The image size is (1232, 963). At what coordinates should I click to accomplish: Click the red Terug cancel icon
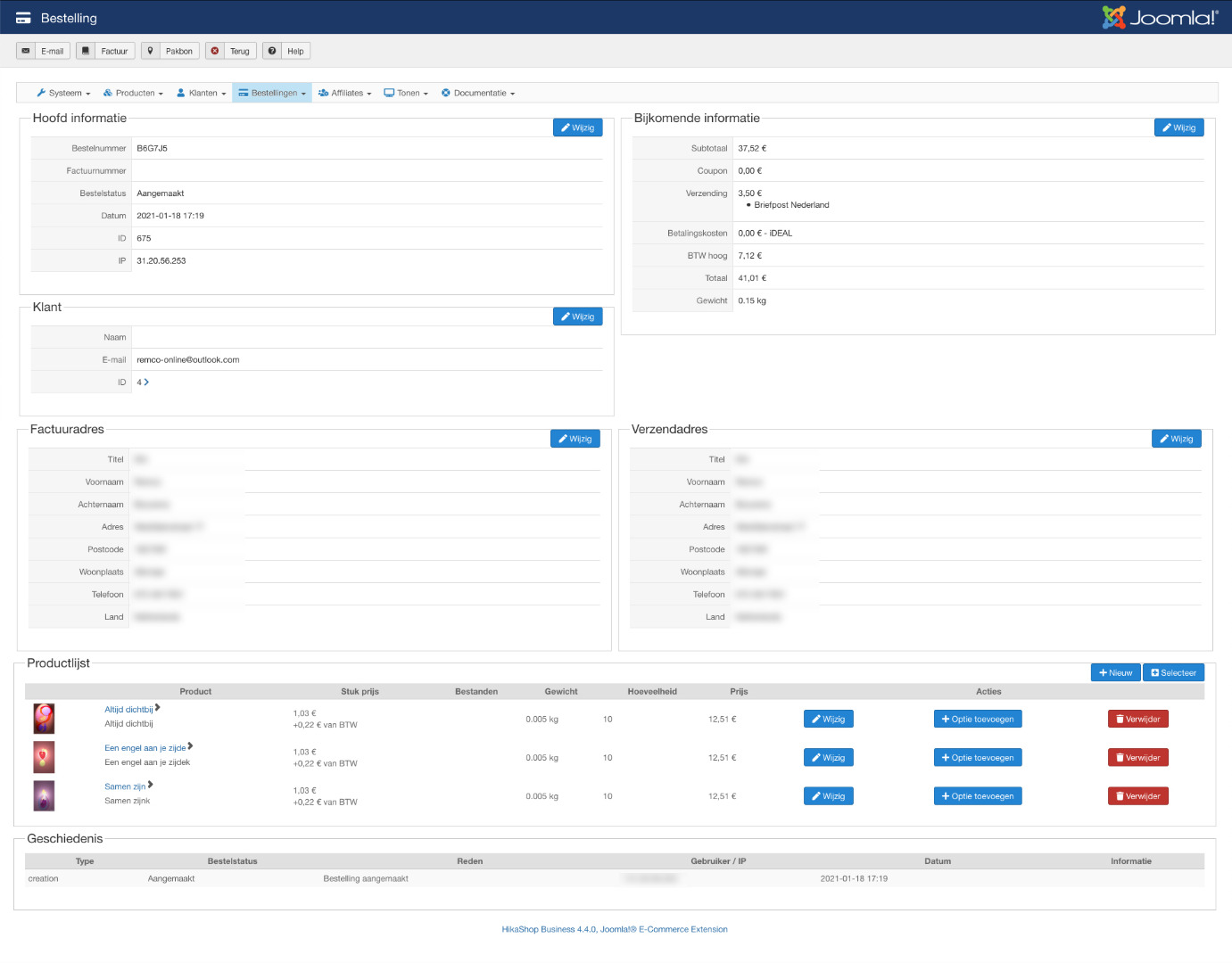coord(214,51)
